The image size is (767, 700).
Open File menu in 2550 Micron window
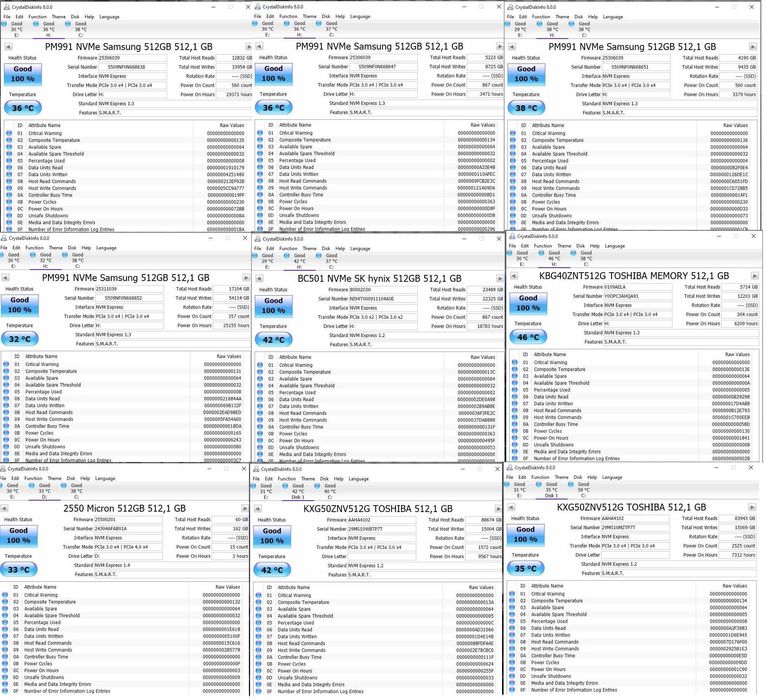(2, 478)
